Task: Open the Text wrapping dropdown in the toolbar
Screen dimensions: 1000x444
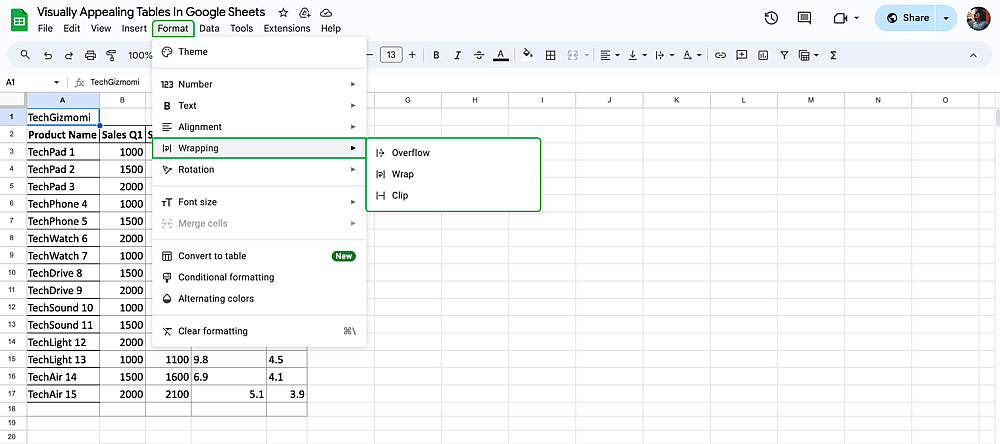Action: coord(665,56)
